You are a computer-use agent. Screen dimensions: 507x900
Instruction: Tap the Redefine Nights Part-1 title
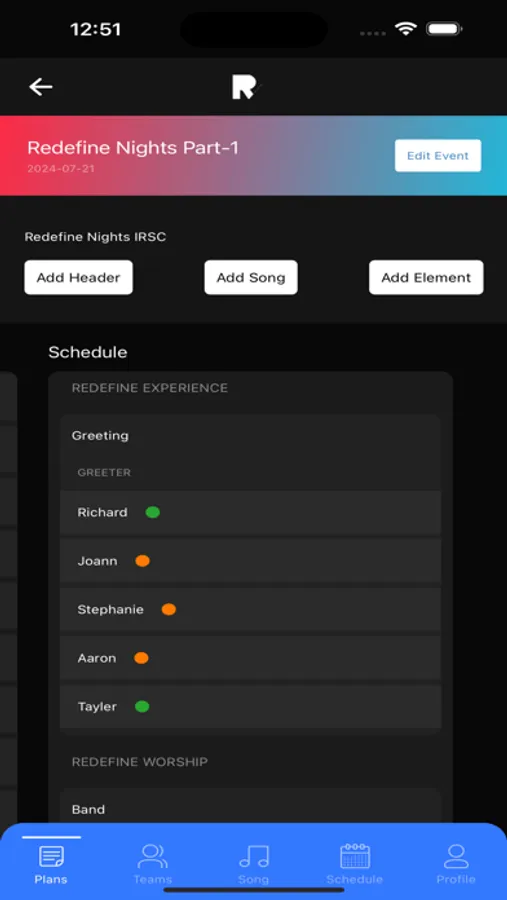(133, 148)
